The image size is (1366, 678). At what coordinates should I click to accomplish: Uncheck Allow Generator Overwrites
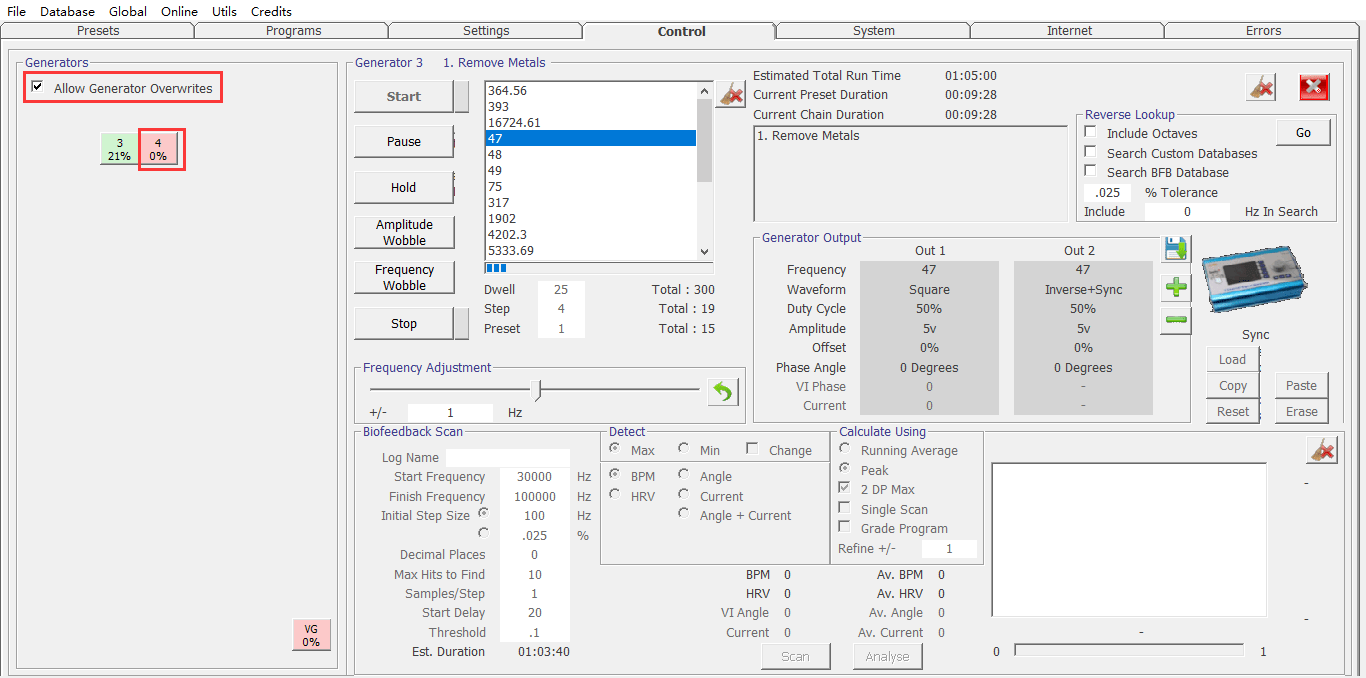(x=37, y=88)
